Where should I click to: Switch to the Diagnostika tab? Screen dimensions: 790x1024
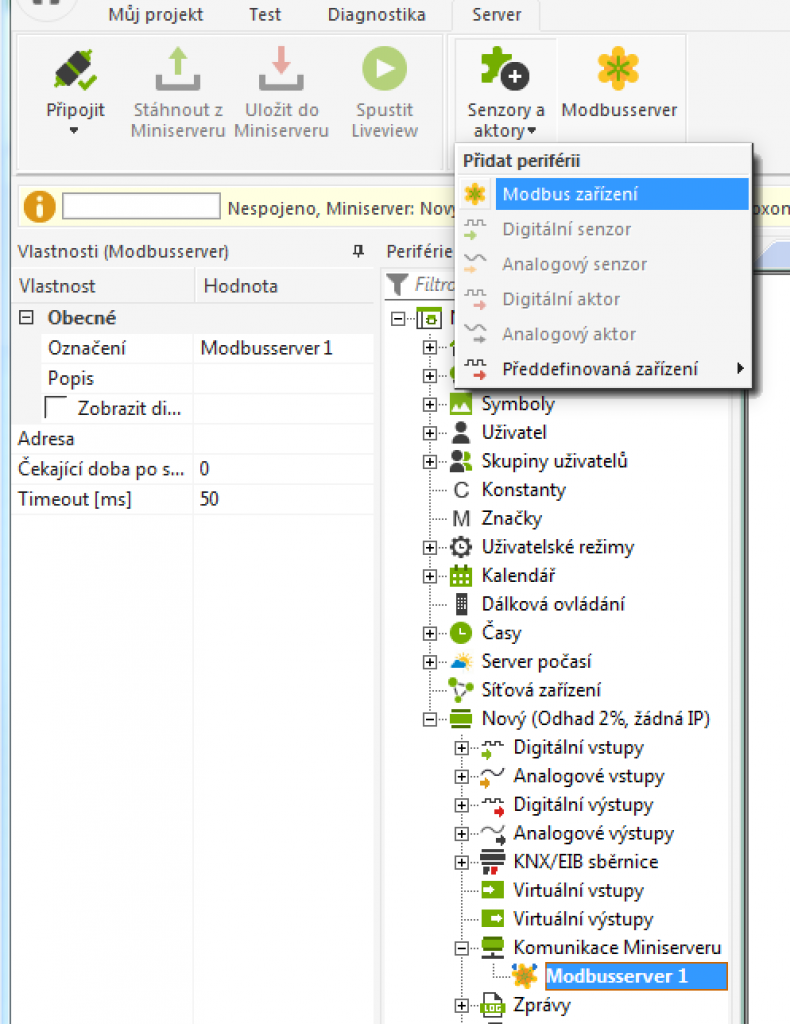pos(376,15)
